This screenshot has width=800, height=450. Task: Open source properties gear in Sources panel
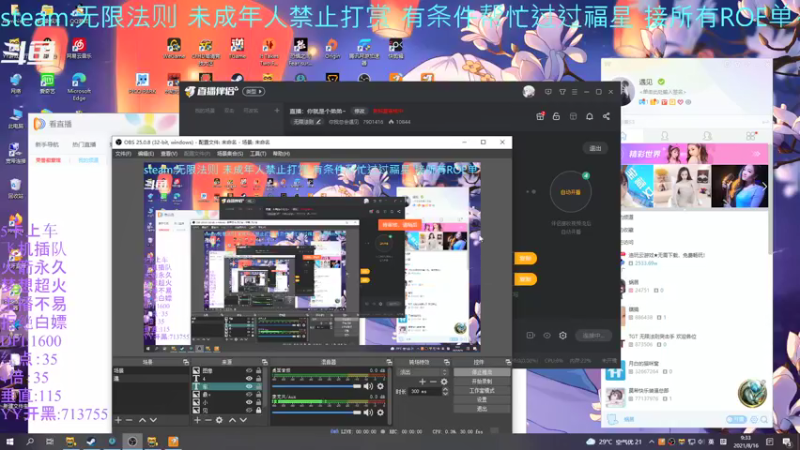(x=219, y=420)
